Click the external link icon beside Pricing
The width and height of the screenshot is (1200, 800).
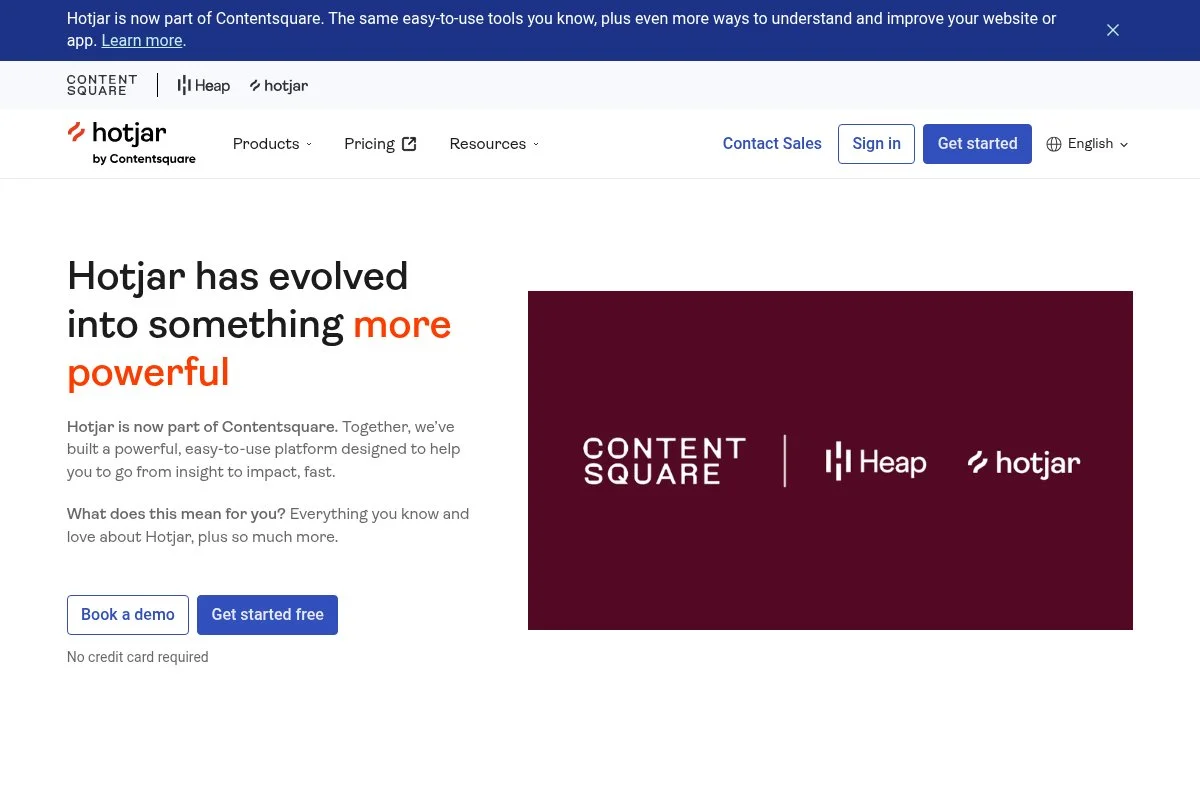coord(409,143)
